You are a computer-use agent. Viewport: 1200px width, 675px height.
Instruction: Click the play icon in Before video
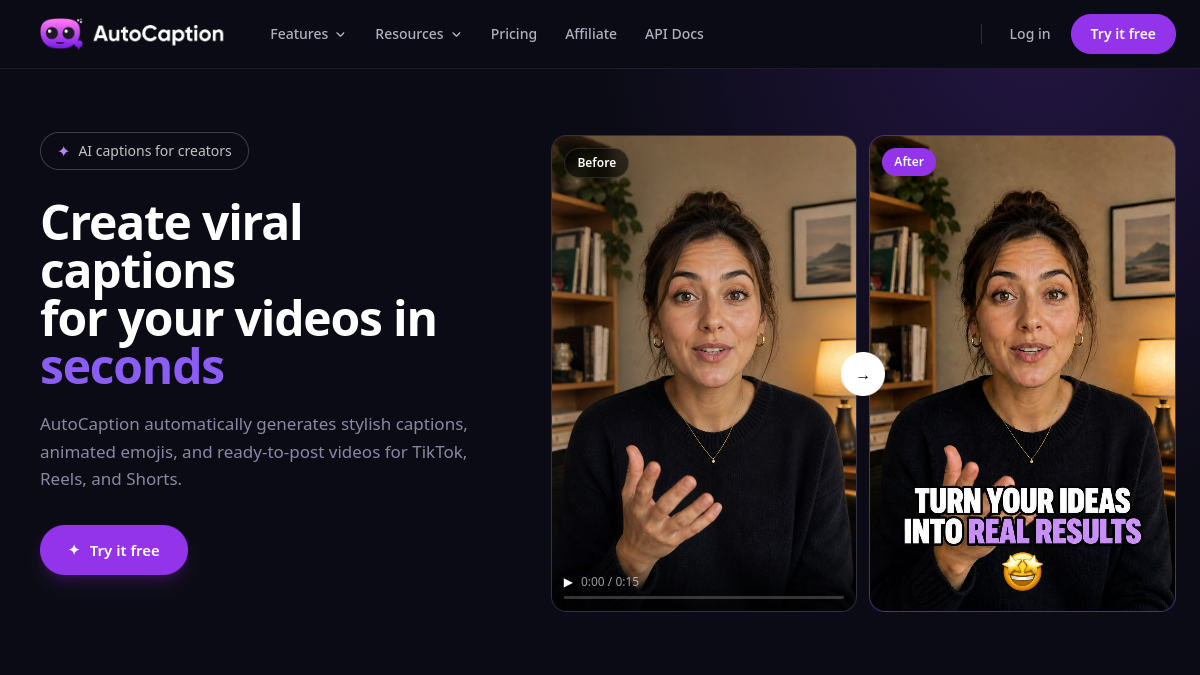(x=568, y=582)
